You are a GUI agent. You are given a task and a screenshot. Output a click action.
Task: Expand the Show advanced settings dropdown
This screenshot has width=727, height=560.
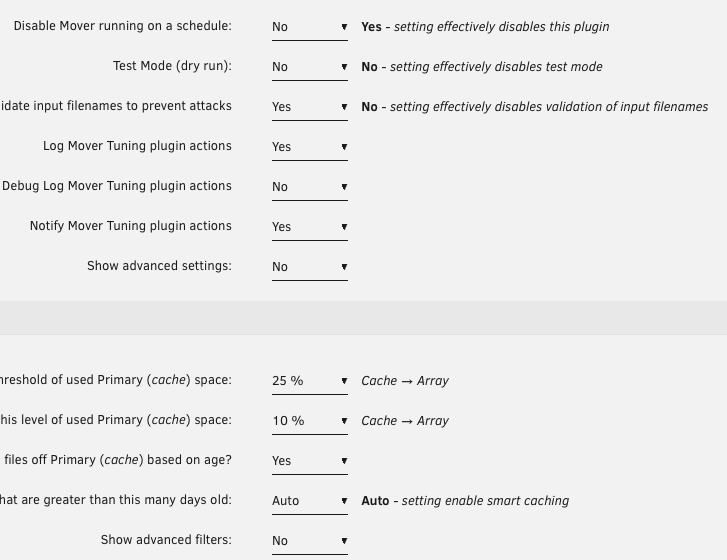(x=310, y=267)
